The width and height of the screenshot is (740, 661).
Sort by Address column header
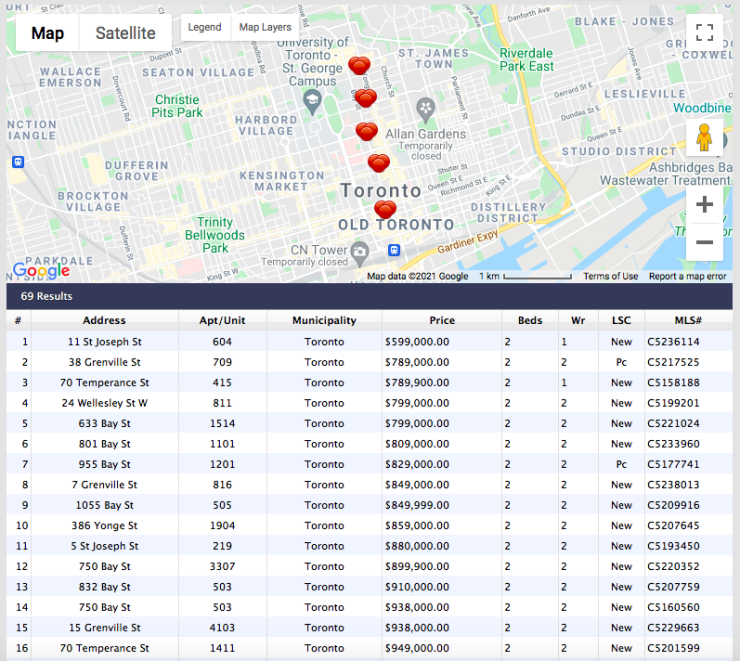point(104,320)
